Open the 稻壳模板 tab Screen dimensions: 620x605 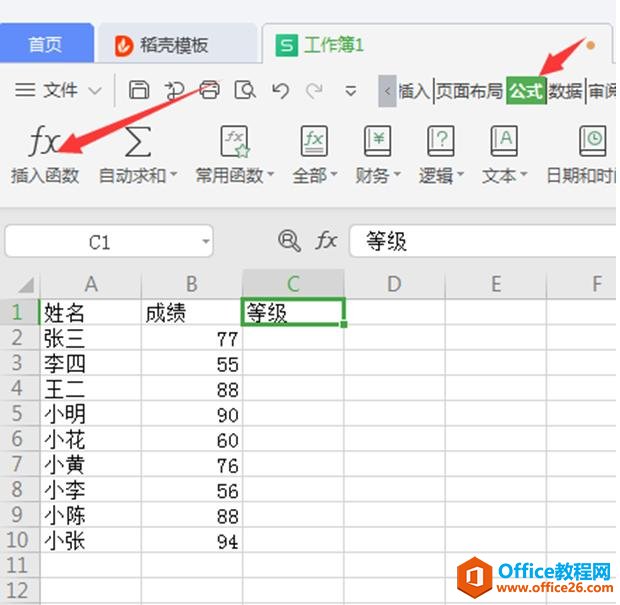click(x=177, y=45)
